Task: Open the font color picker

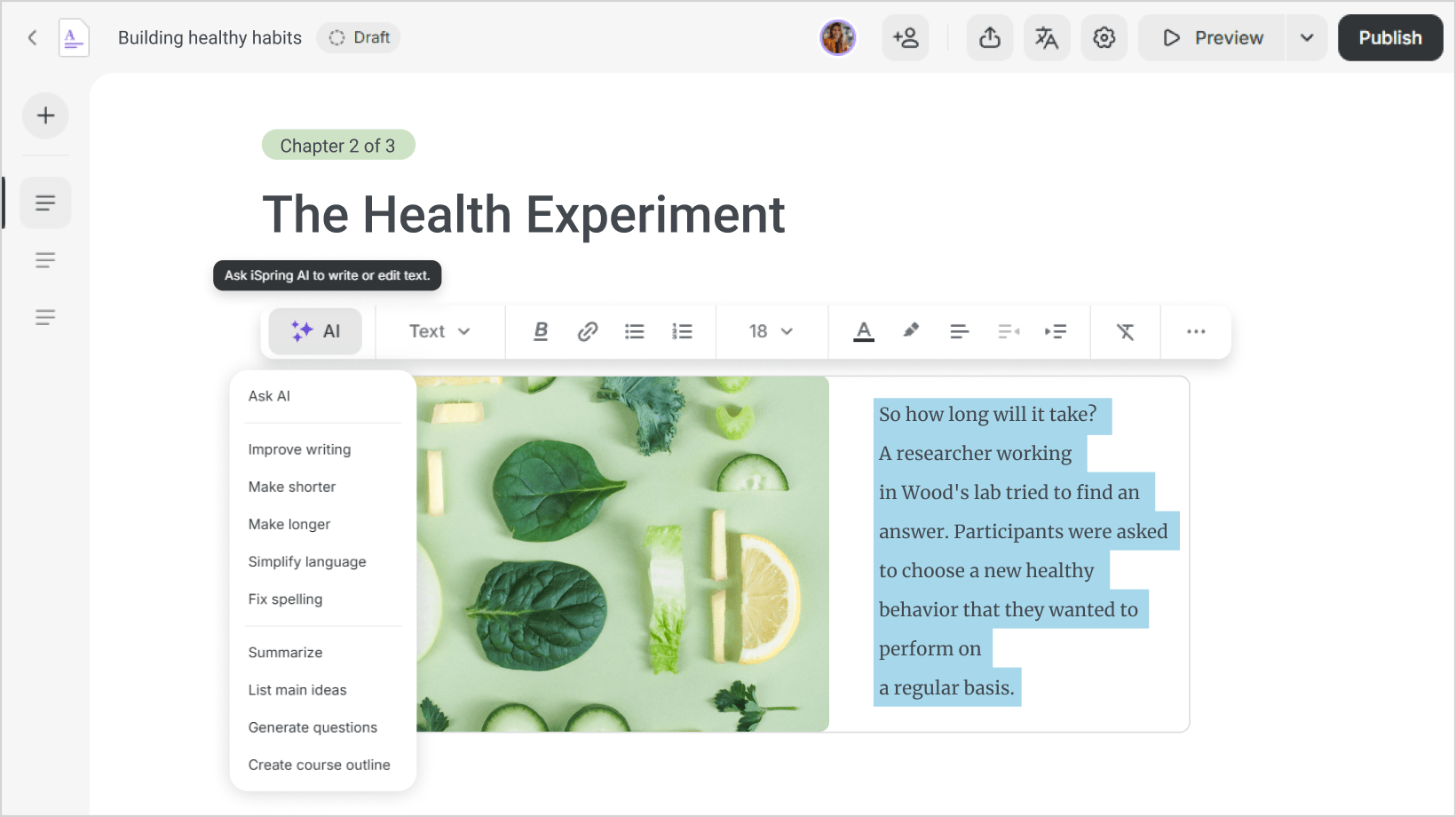Action: pos(863,330)
